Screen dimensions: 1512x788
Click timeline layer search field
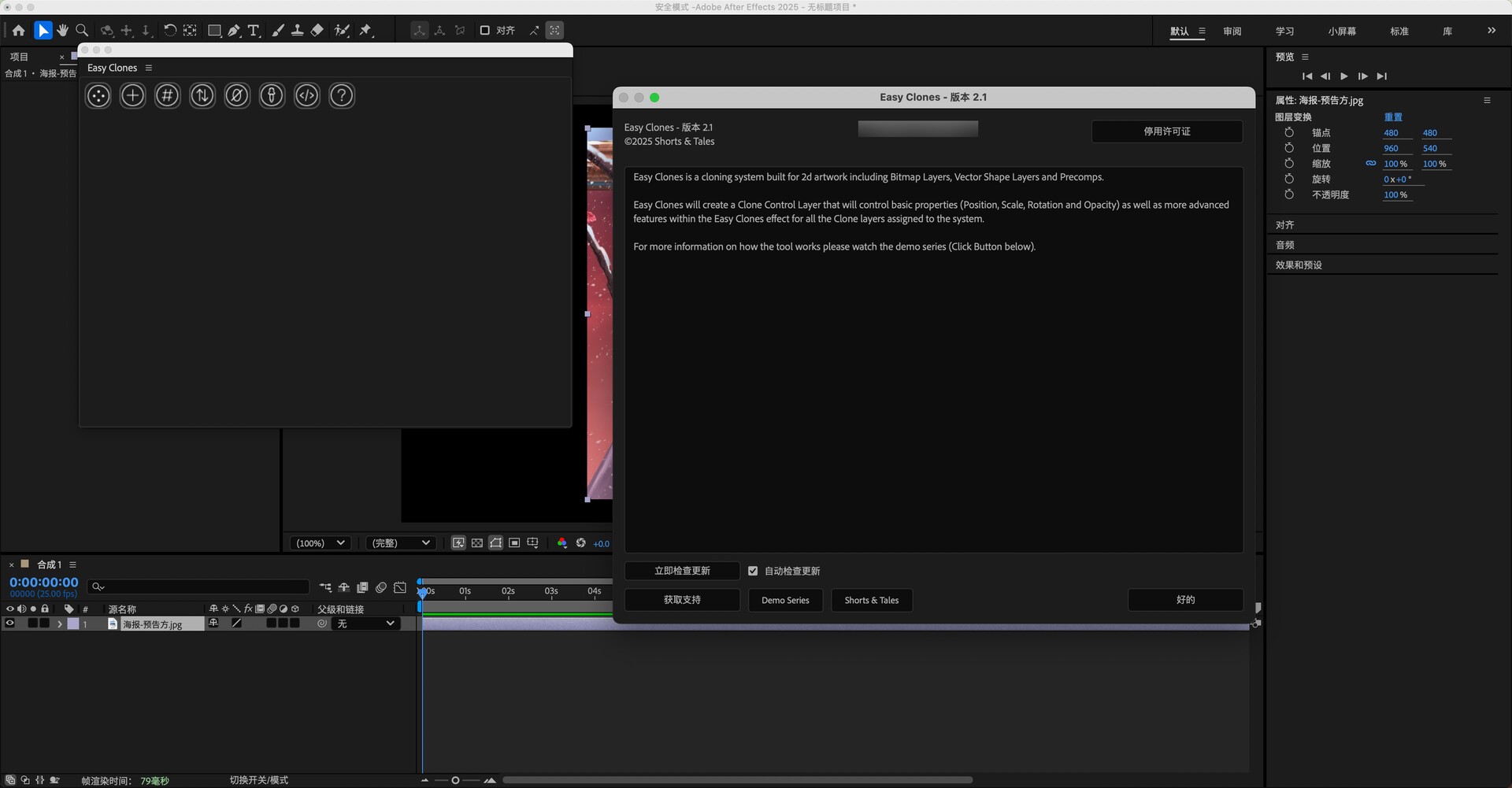[198, 587]
